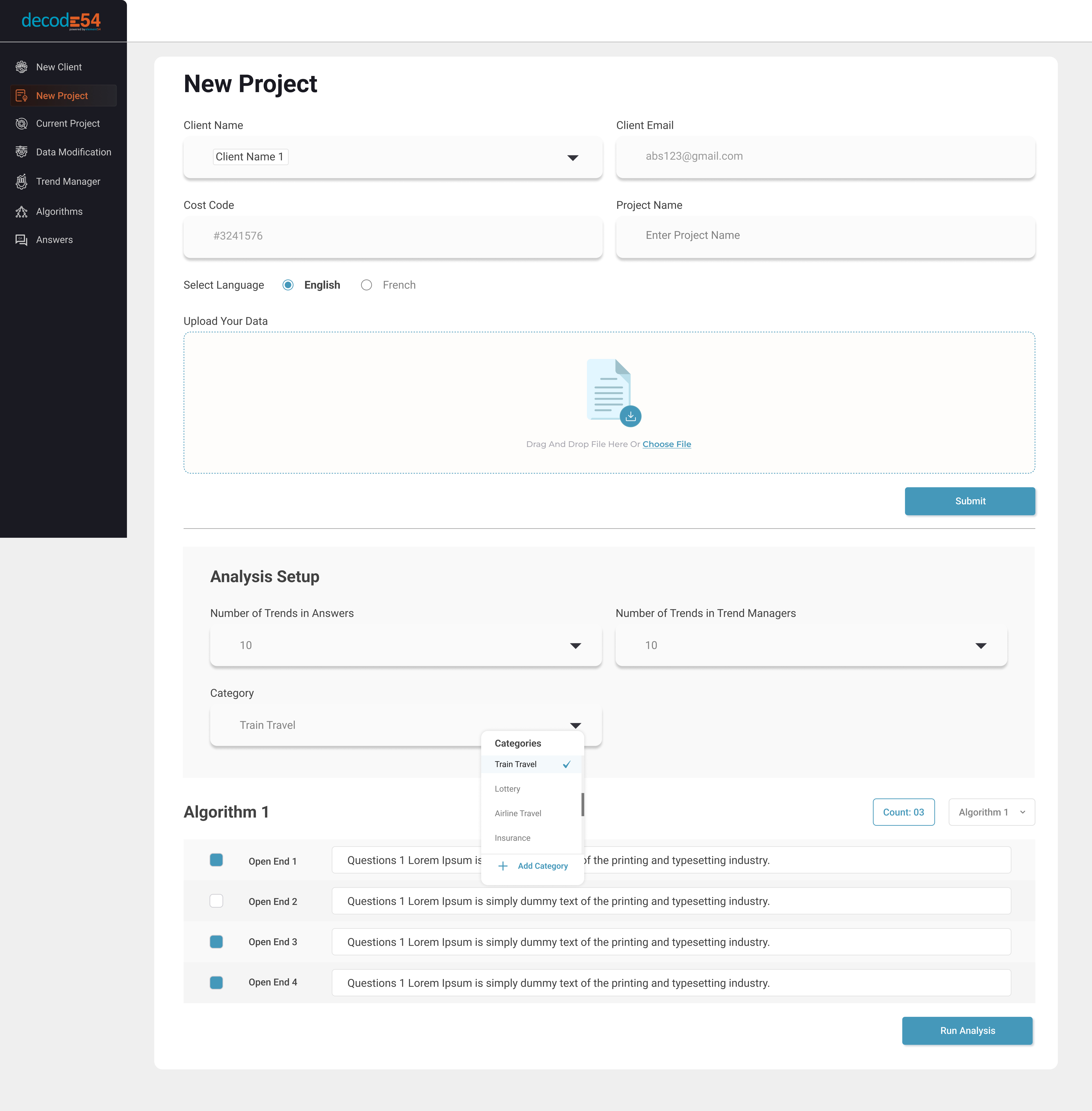Click the Categories list scrollbar handle

click(583, 805)
